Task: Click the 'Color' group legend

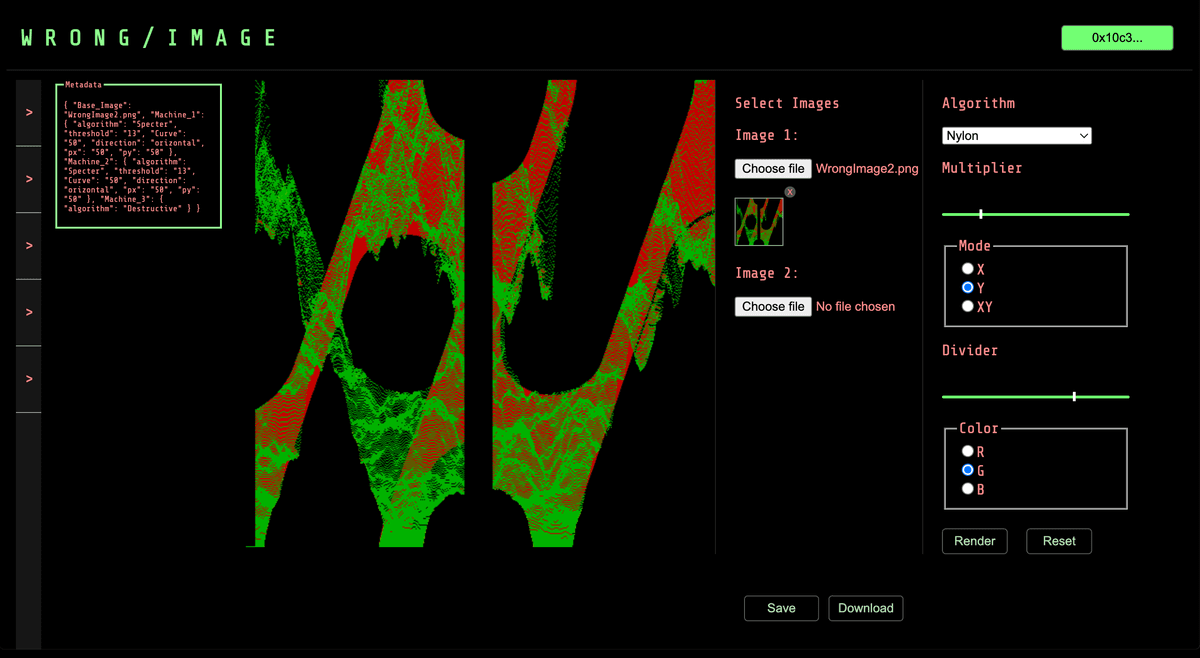Action: coord(979,428)
